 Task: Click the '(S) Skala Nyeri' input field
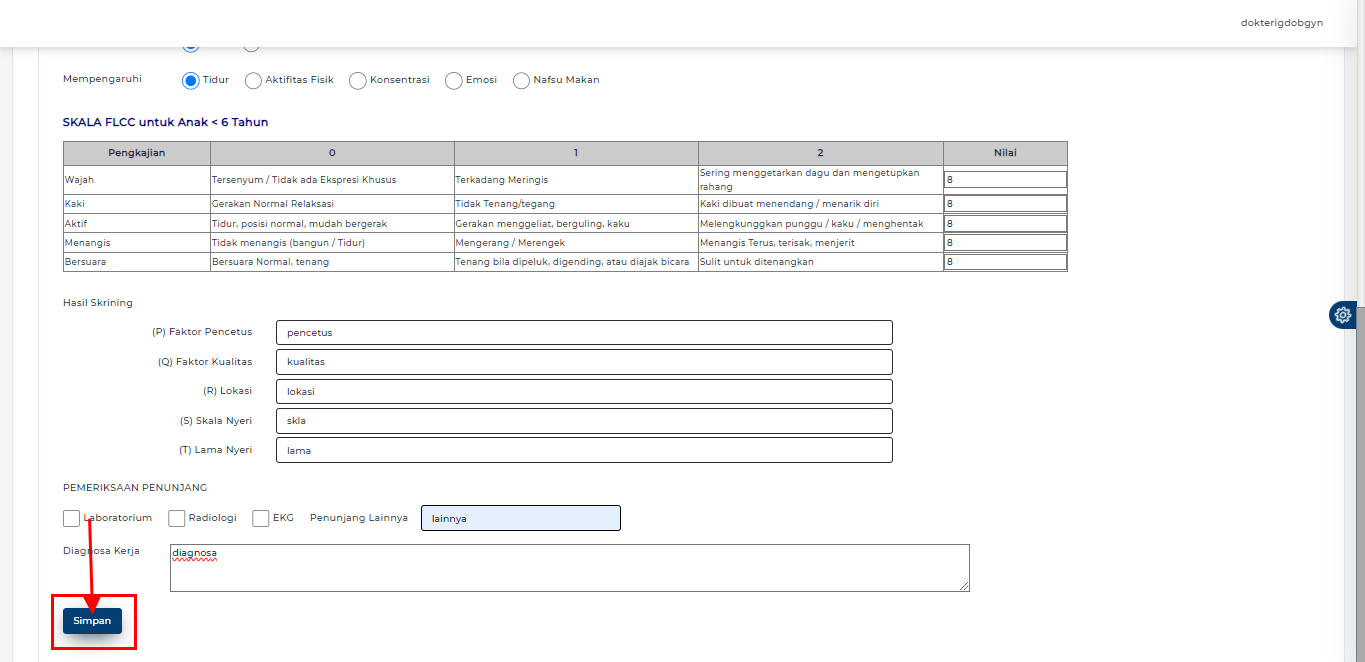pyautogui.click(x=584, y=420)
